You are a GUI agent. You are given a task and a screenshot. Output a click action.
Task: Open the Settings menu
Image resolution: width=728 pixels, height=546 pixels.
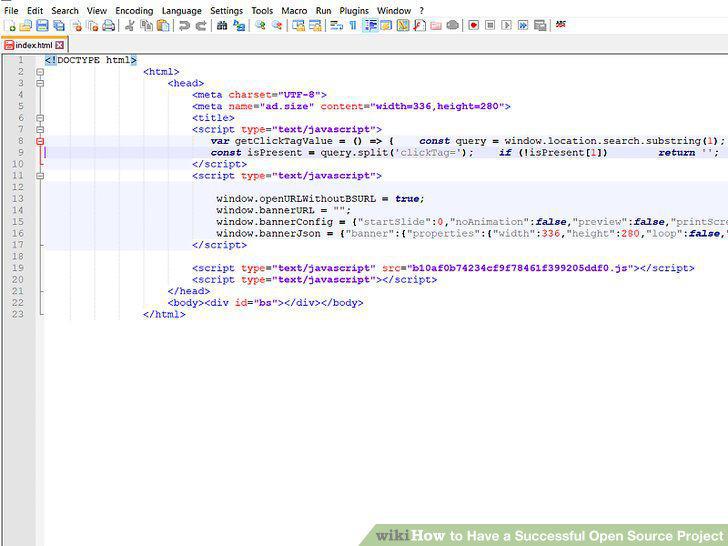click(227, 10)
